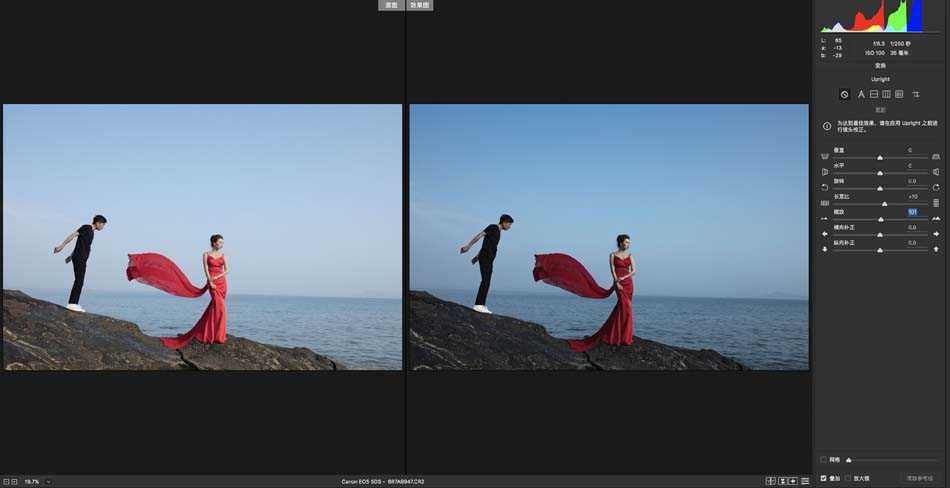Screen dimensions: 950x488
Task: Click the highlighted 缩放 scale value field
Action: click(x=912, y=212)
